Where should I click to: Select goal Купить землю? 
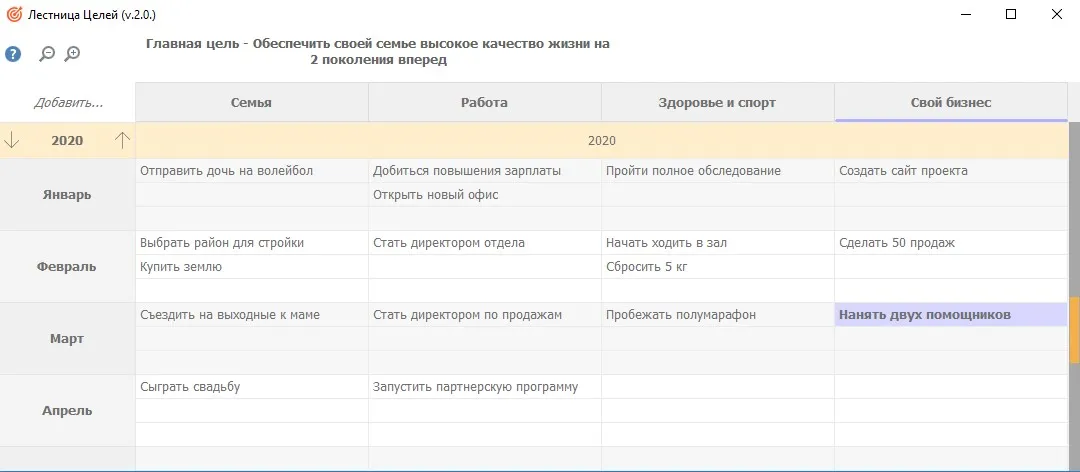click(x=180, y=267)
